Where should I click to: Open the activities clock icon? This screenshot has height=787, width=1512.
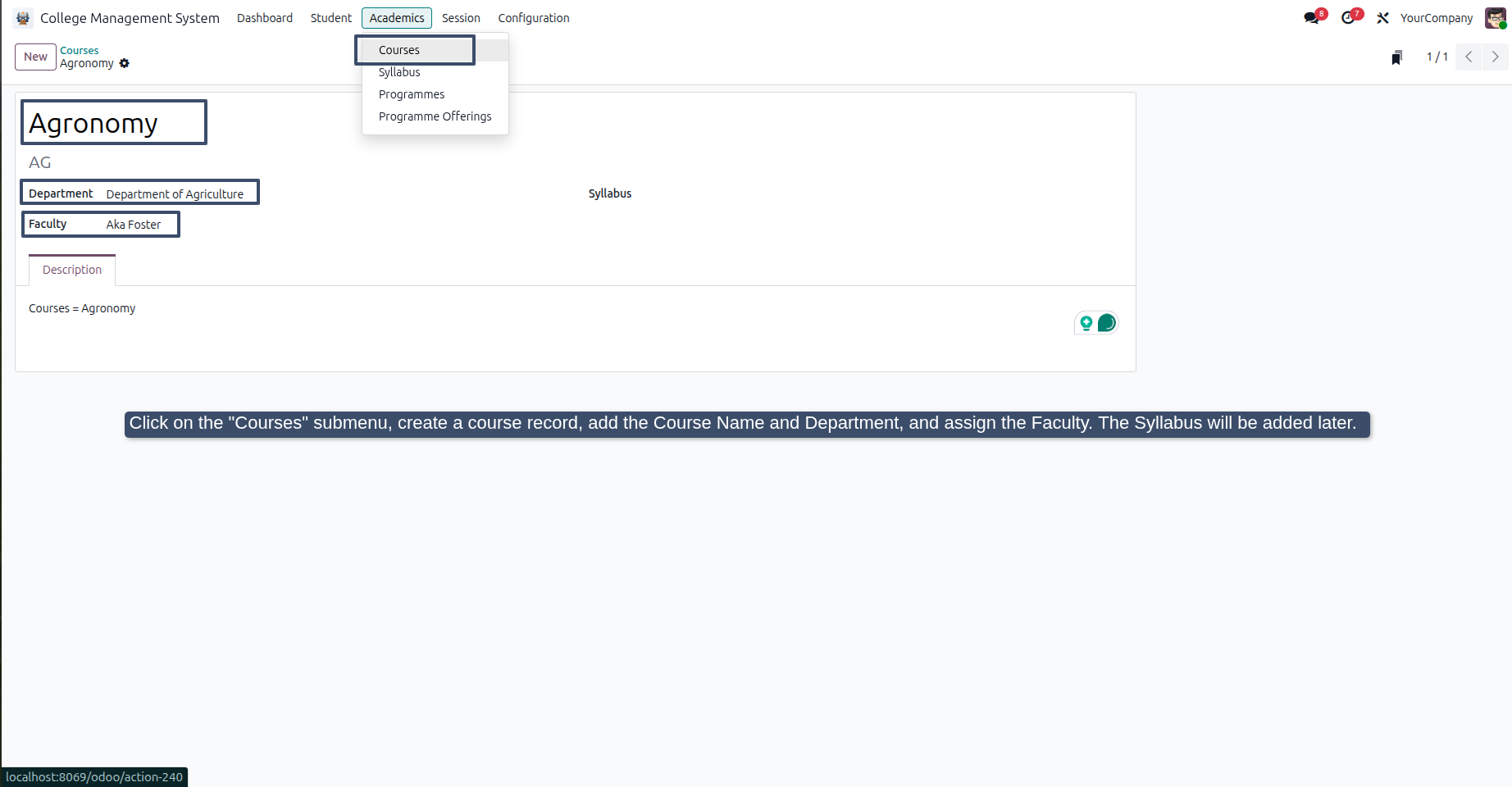pyautogui.click(x=1348, y=18)
